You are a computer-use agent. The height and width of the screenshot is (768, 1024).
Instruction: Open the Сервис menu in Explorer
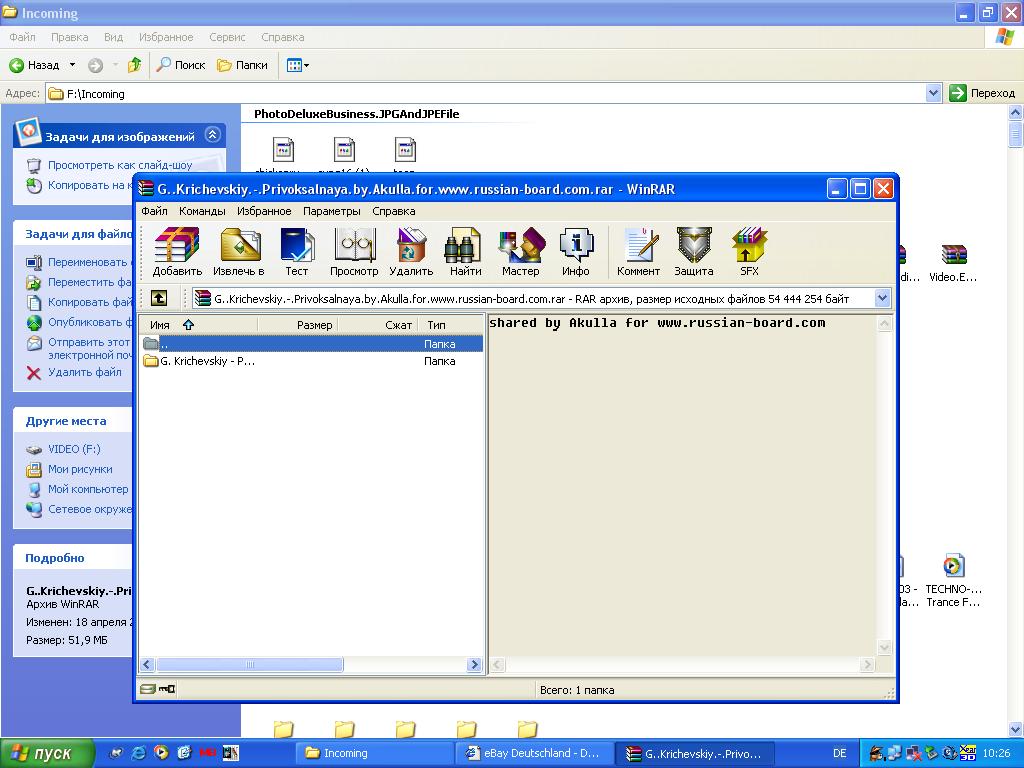click(227, 37)
